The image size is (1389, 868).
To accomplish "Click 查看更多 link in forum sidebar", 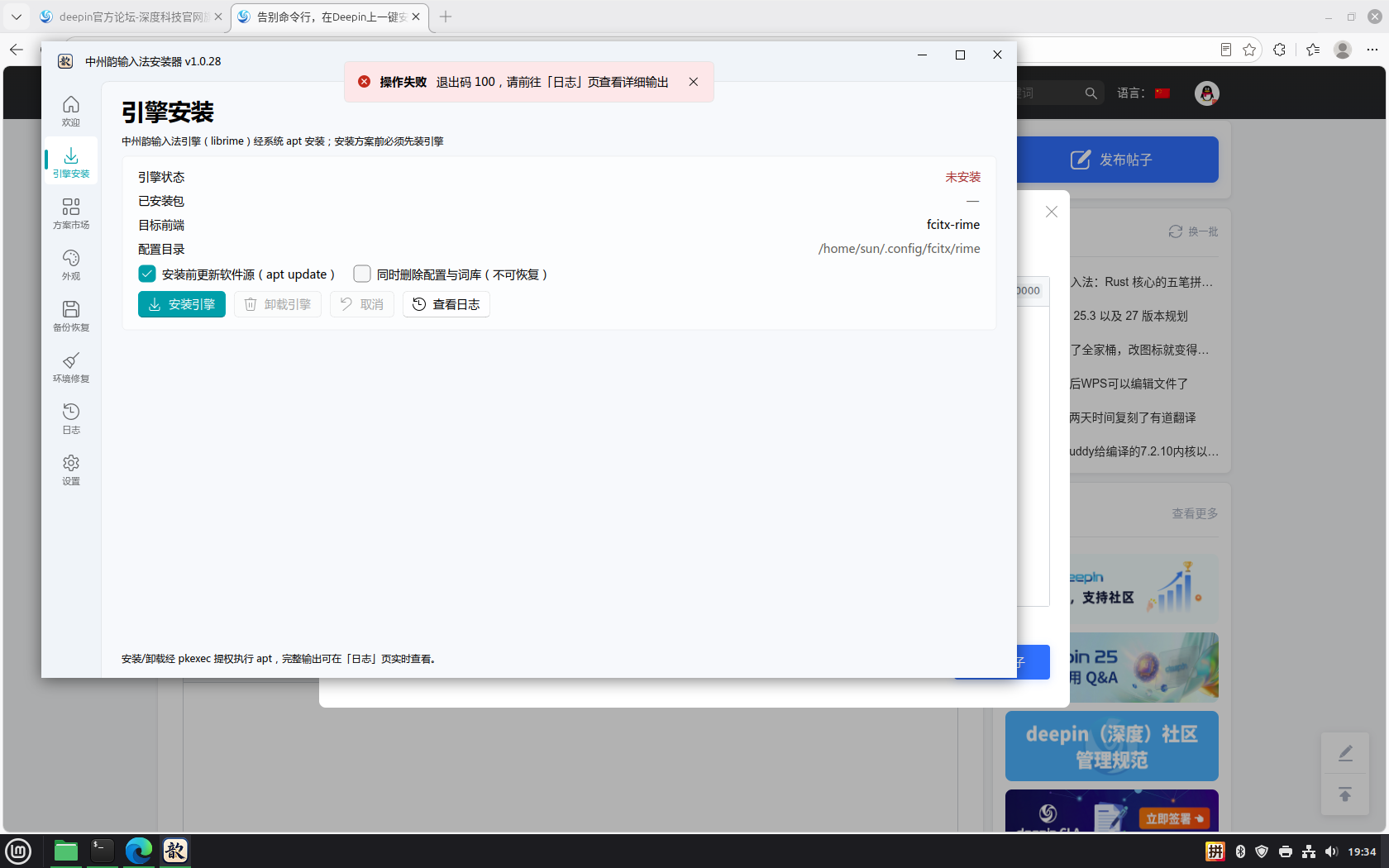I will (1195, 513).
